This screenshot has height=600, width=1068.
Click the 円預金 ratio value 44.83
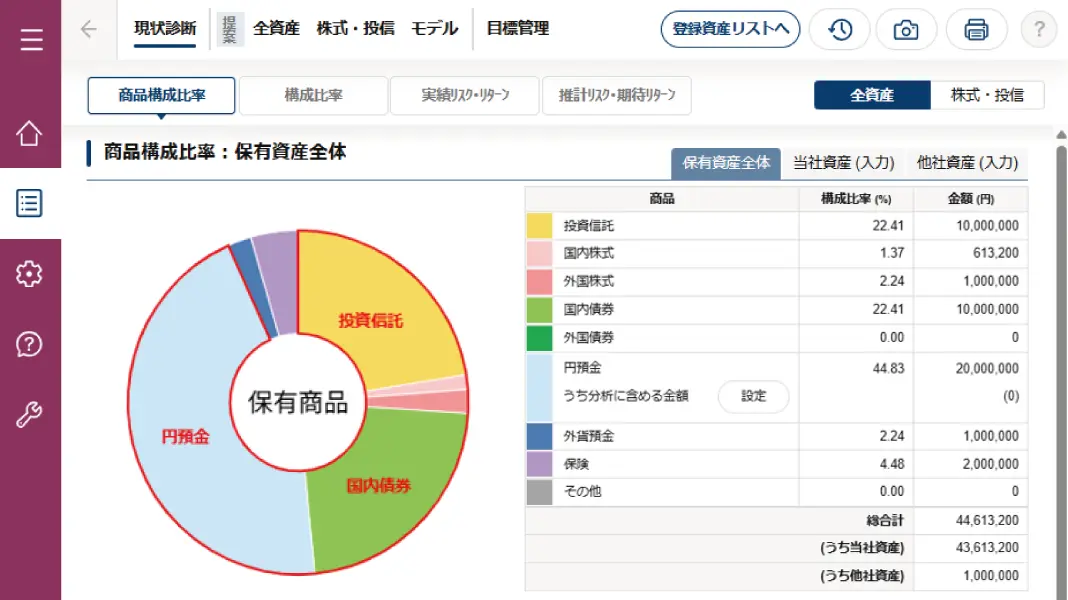pyautogui.click(x=888, y=368)
